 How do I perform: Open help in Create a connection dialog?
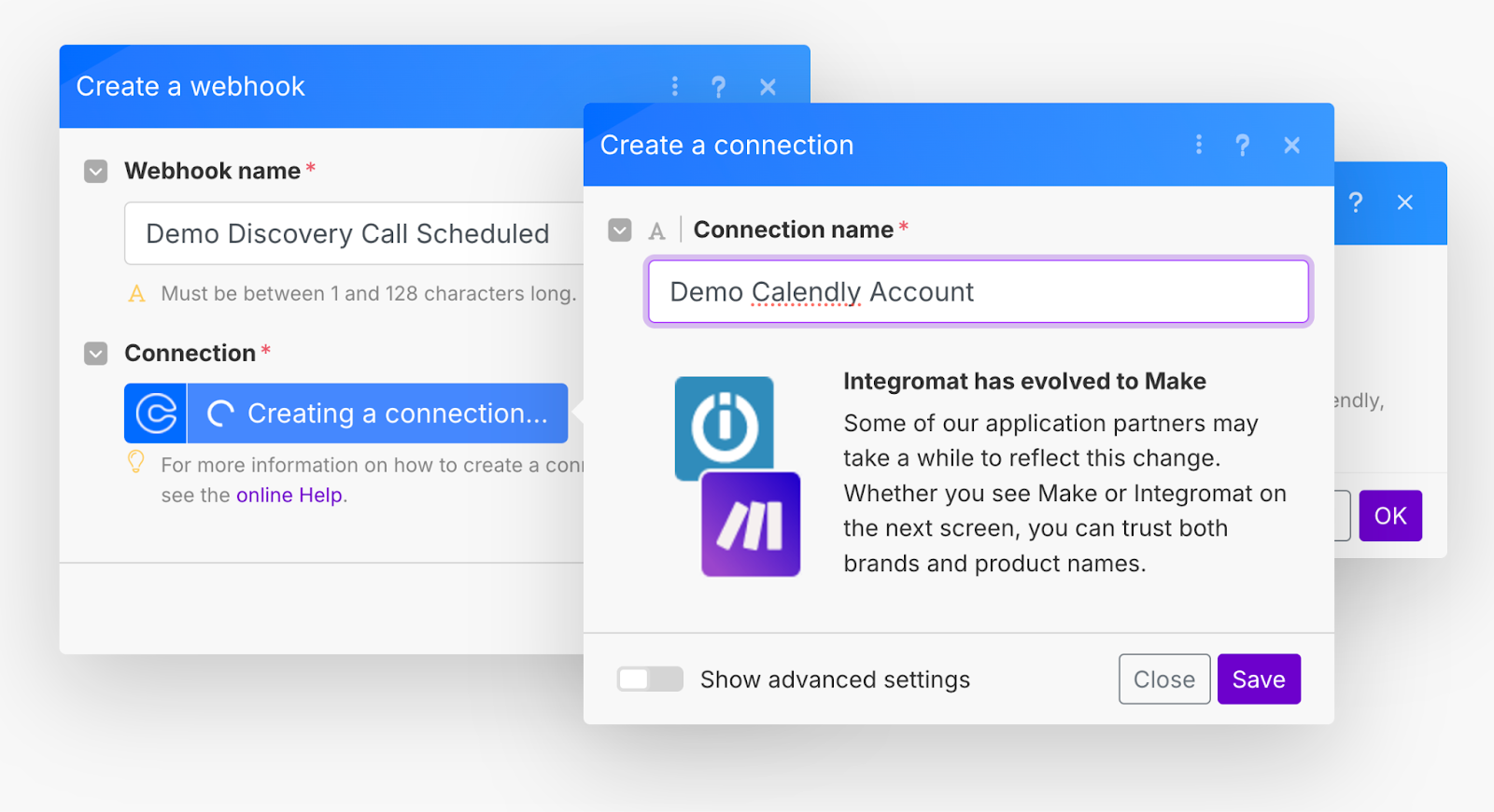[1242, 145]
